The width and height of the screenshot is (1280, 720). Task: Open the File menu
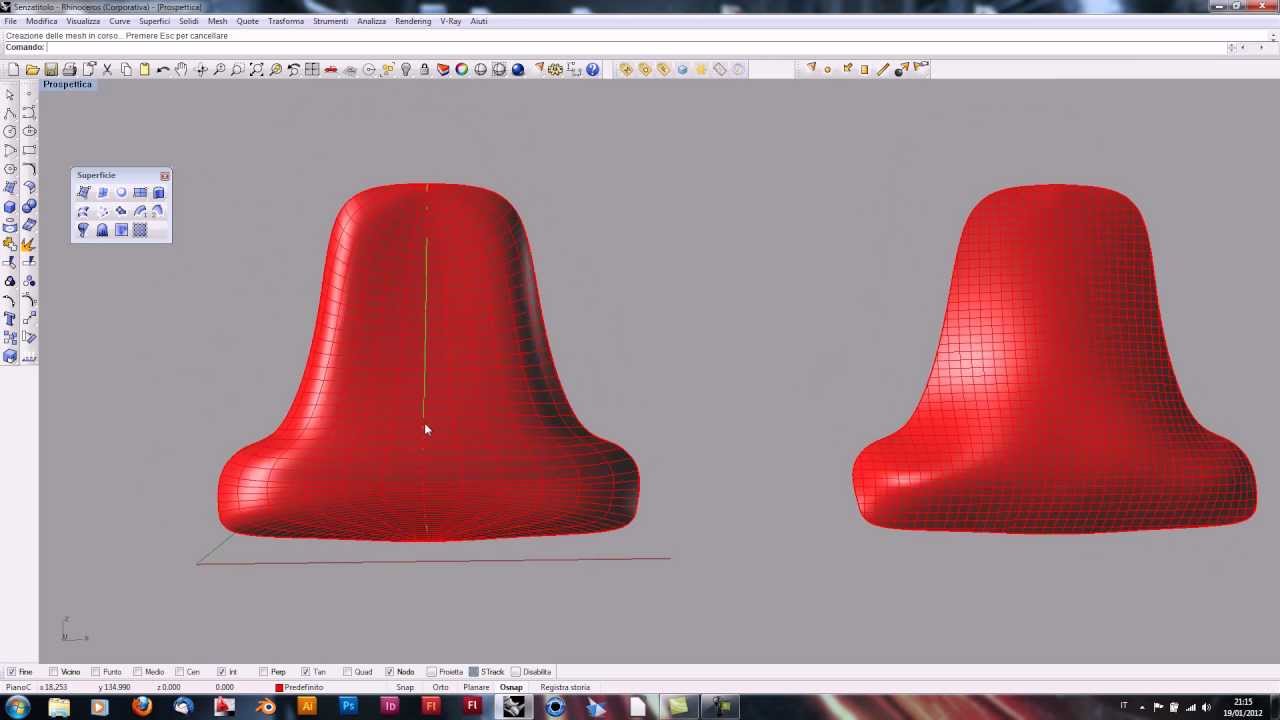(x=10, y=21)
